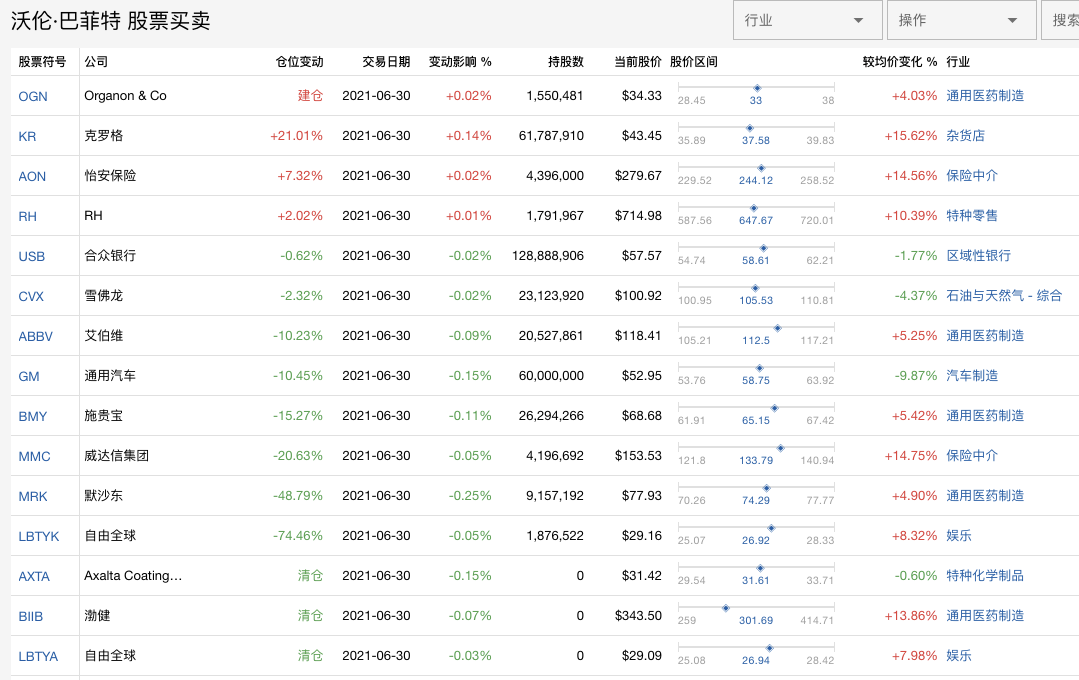This screenshot has width=1079, height=680.
Task: Sort by 持股数 column header
Action: (x=565, y=62)
